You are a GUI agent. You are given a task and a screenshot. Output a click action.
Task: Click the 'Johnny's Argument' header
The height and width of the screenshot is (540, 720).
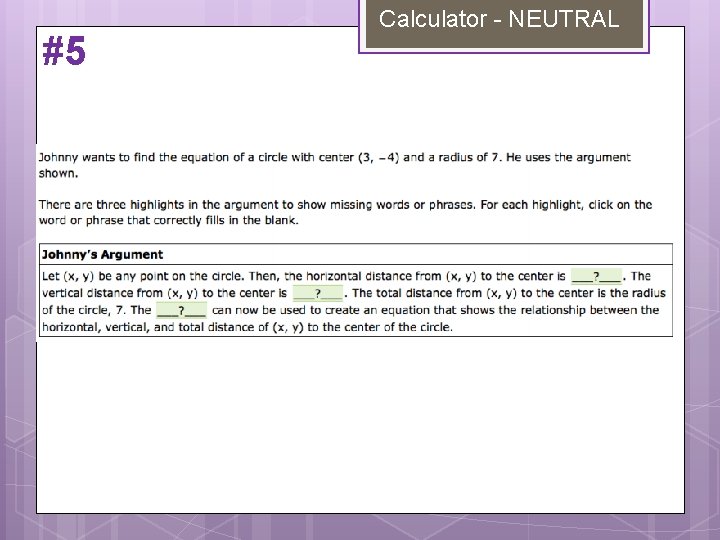pyautogui.click(x=102, y=255)
